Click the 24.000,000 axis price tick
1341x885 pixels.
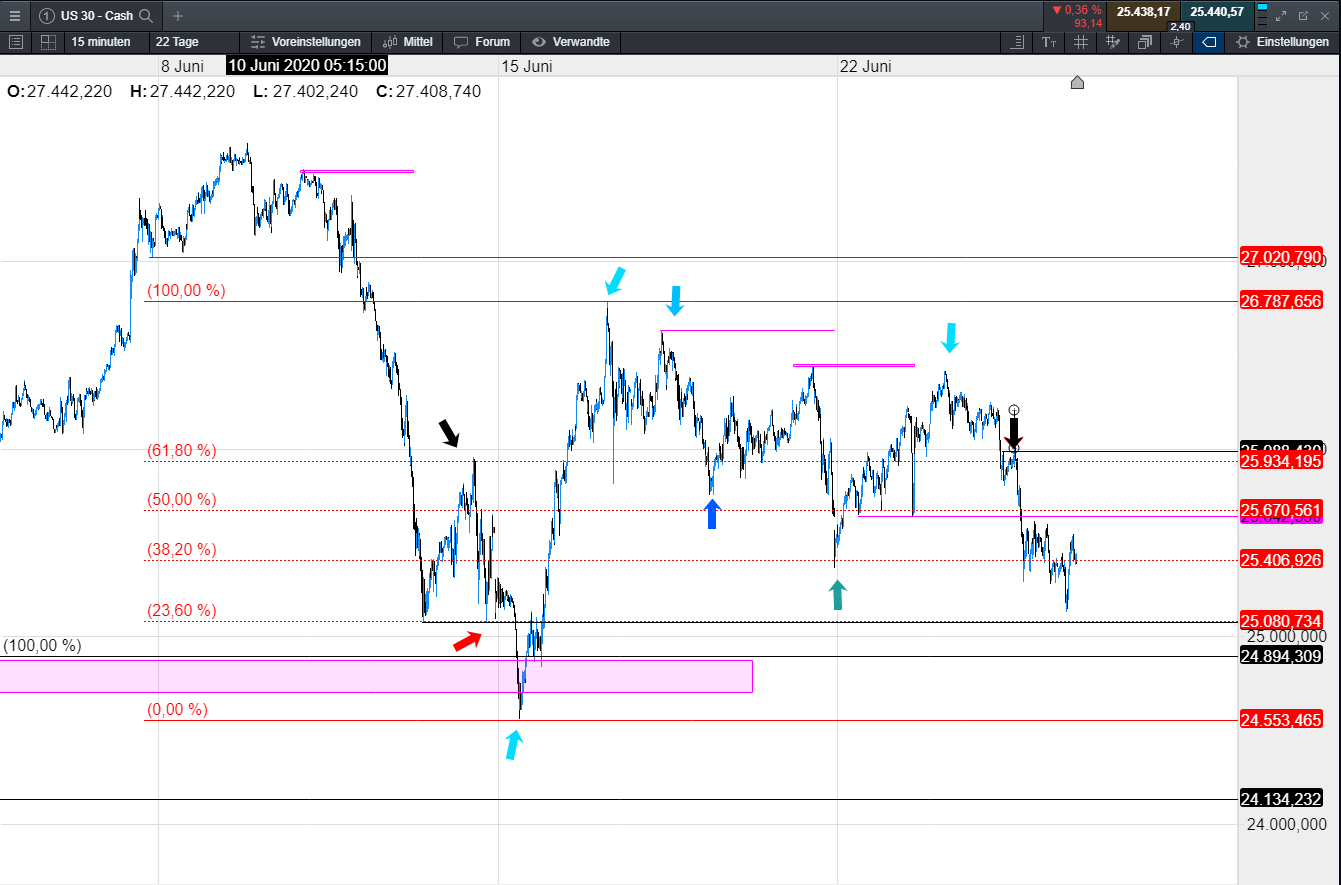[x=1285, y=824]
